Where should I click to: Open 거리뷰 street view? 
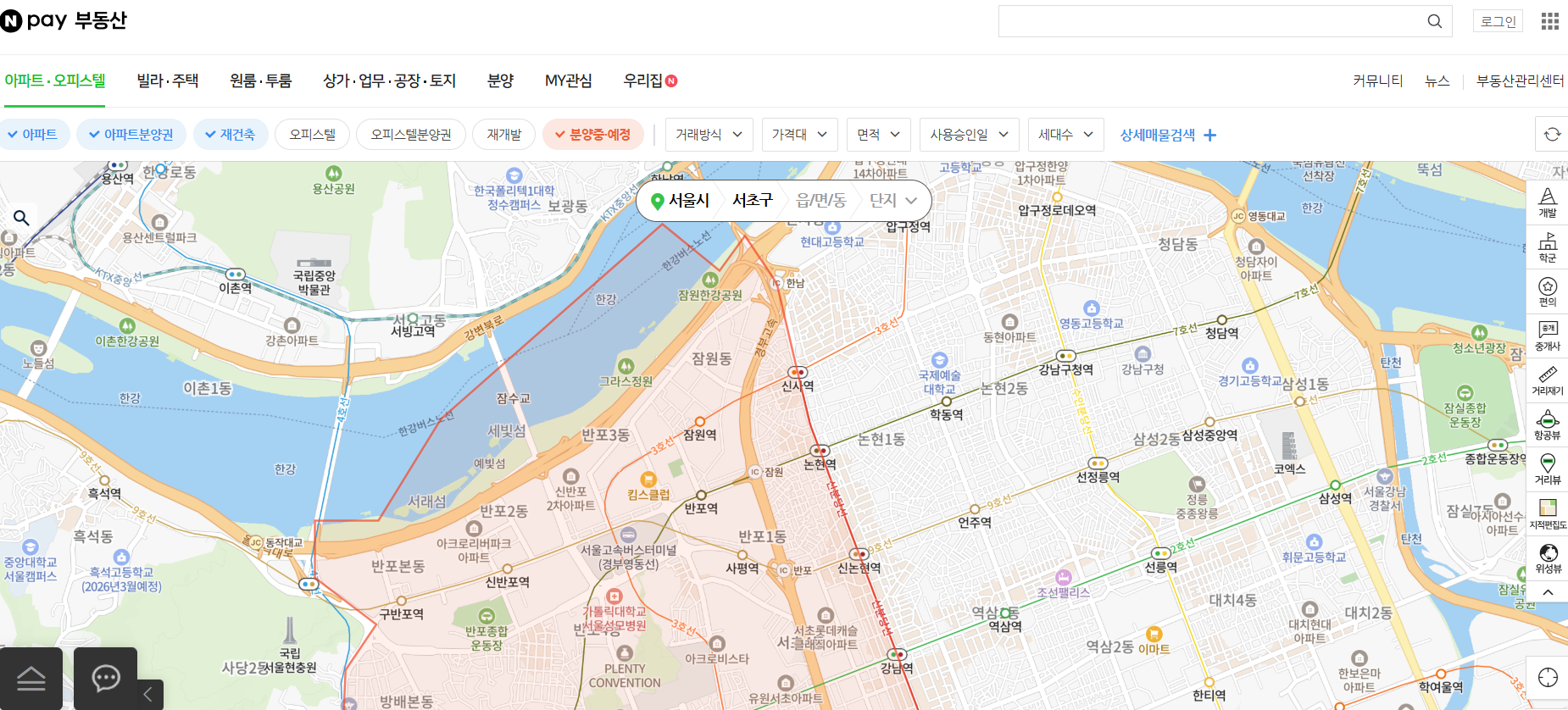coord(1548,469)
